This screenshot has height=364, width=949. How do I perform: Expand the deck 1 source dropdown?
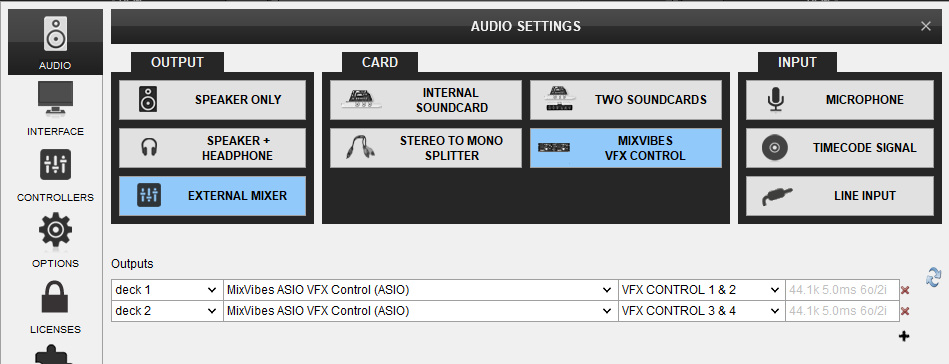pos(167,290)
